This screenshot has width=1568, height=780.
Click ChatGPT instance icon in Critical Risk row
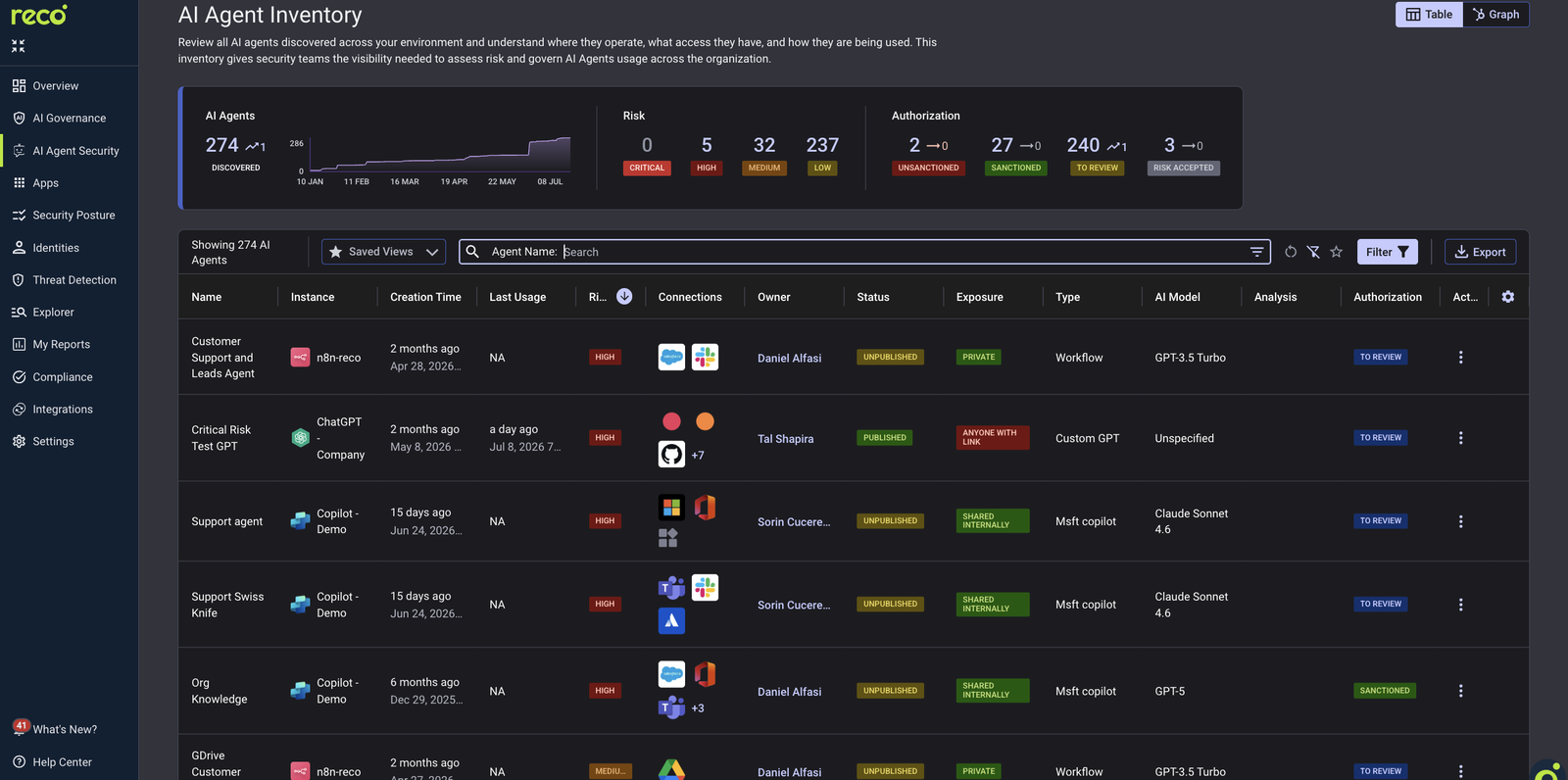(300, 438)
